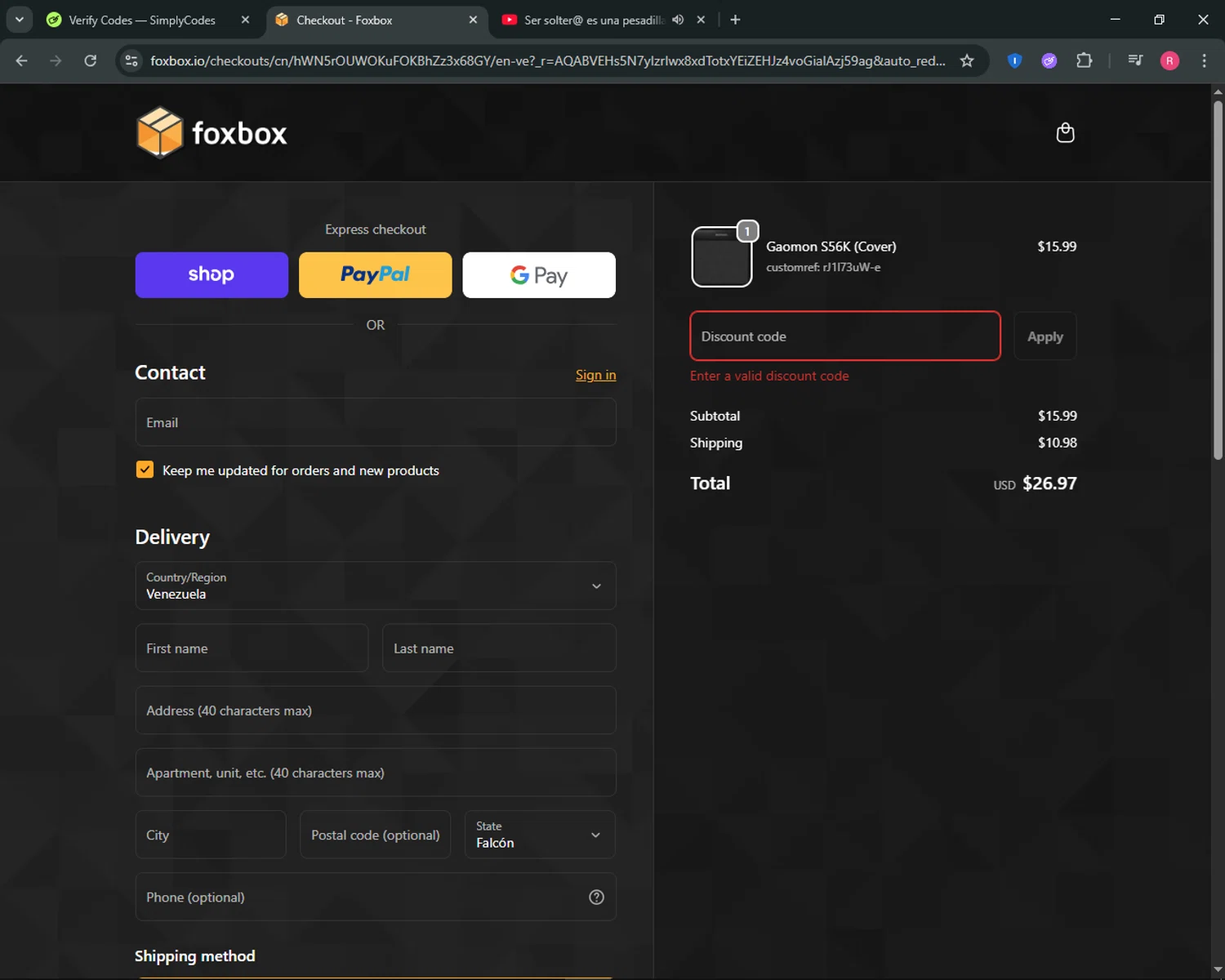This screenshot has height=980, width=1225.
Task: Click the foxbox logo
Action: pyautogui.click(x=212, y=133)
